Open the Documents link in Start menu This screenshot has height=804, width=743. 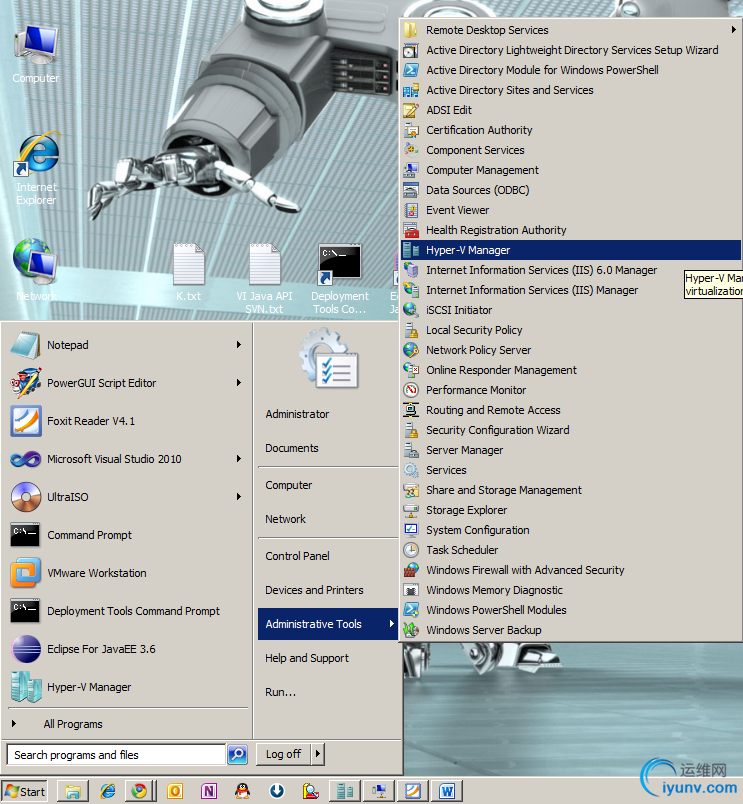[x=291, y=448]
